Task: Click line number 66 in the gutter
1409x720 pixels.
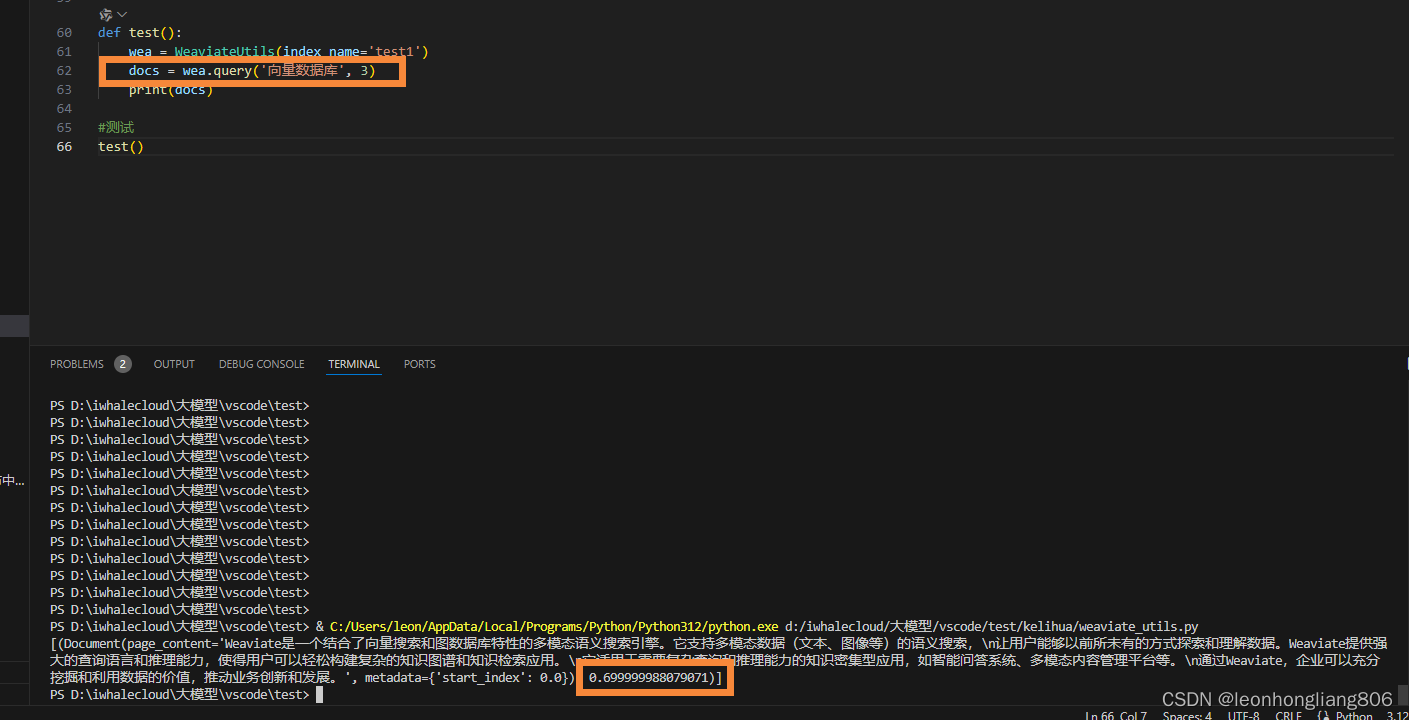Action: coord(64,146)
